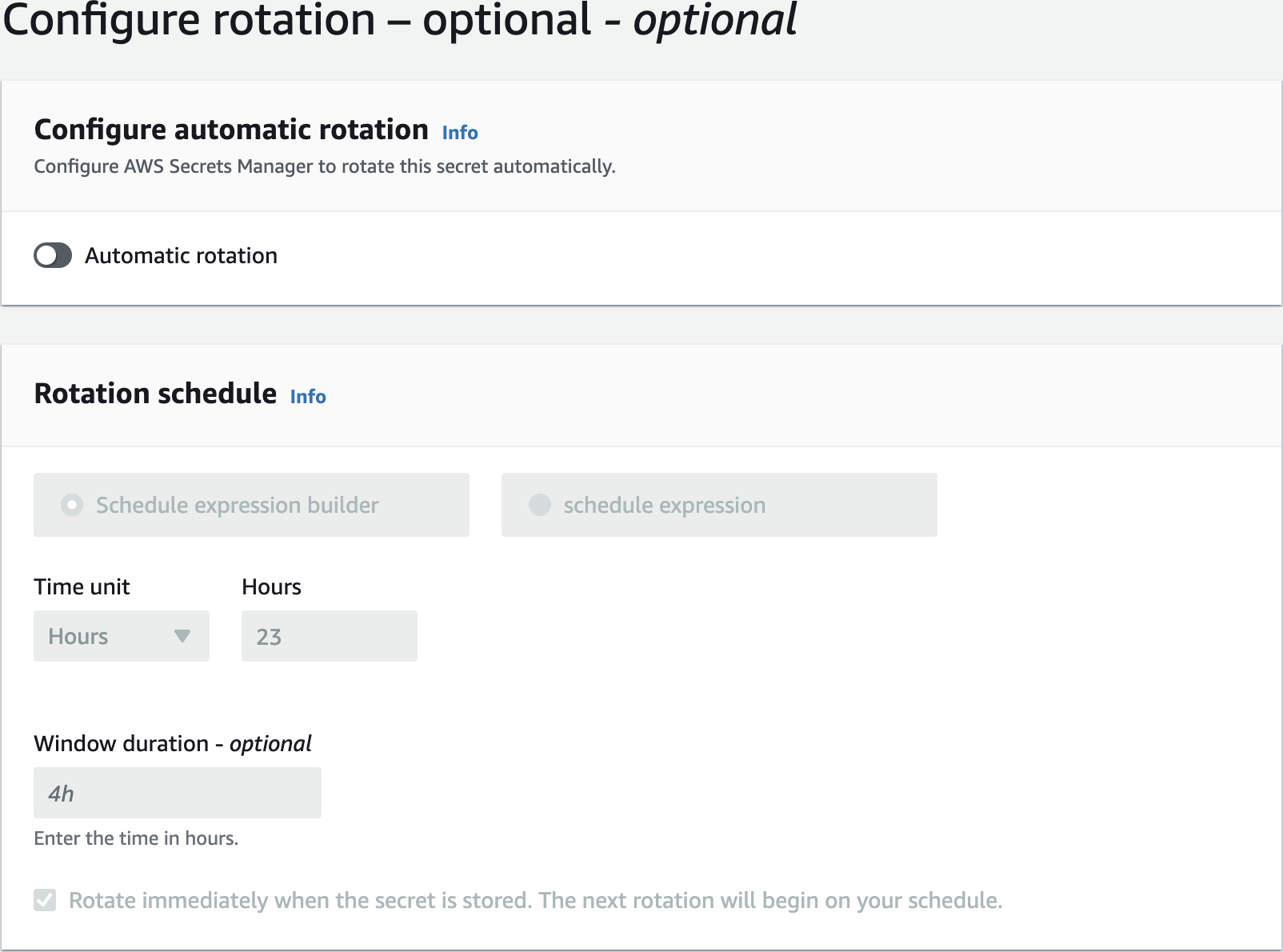
Task: Open Info link beside Rotation schedule
Action: pos(308,397)
